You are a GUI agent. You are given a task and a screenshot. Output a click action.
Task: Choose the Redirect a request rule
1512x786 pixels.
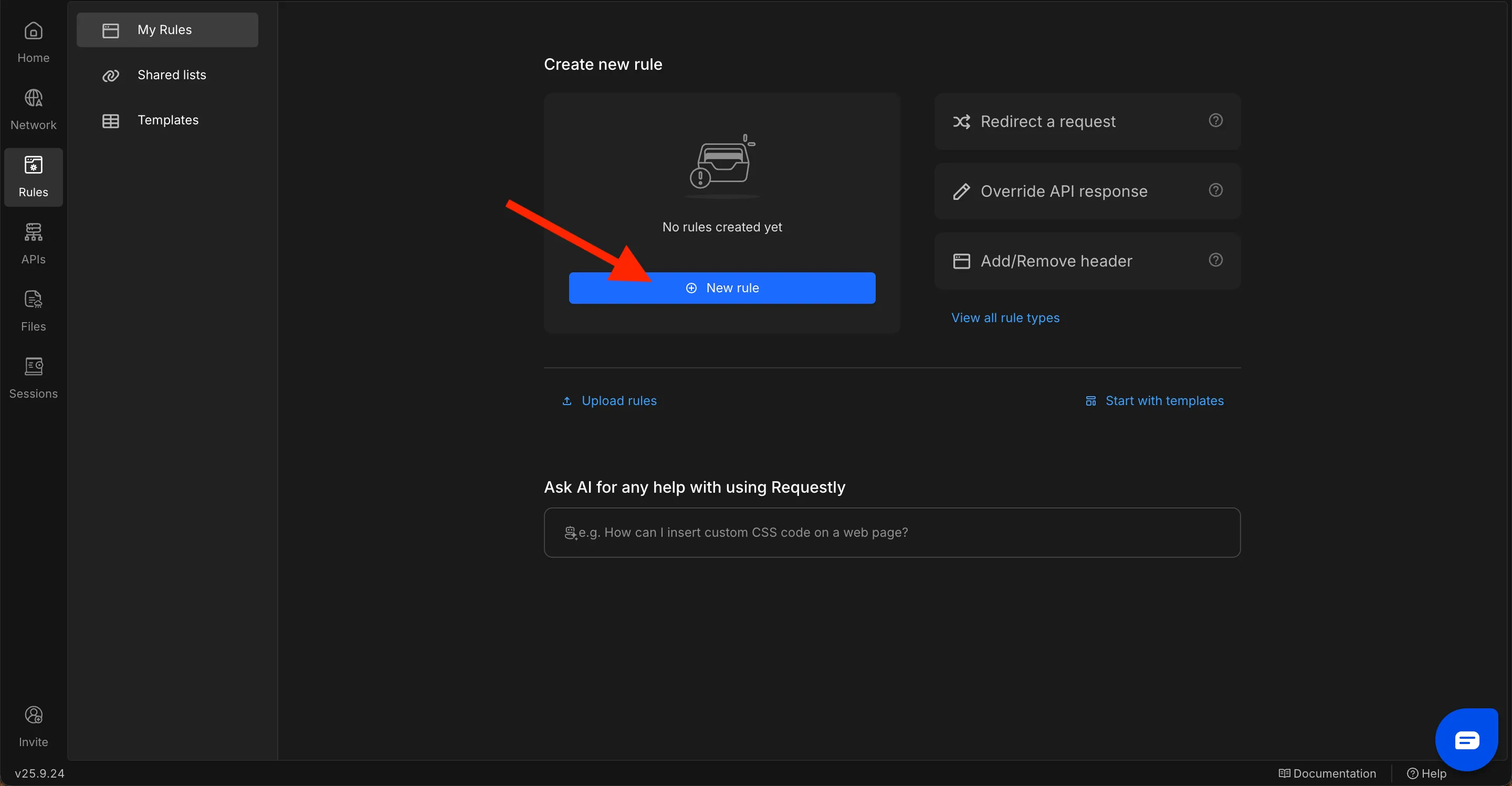click(x=1048, y=121)
